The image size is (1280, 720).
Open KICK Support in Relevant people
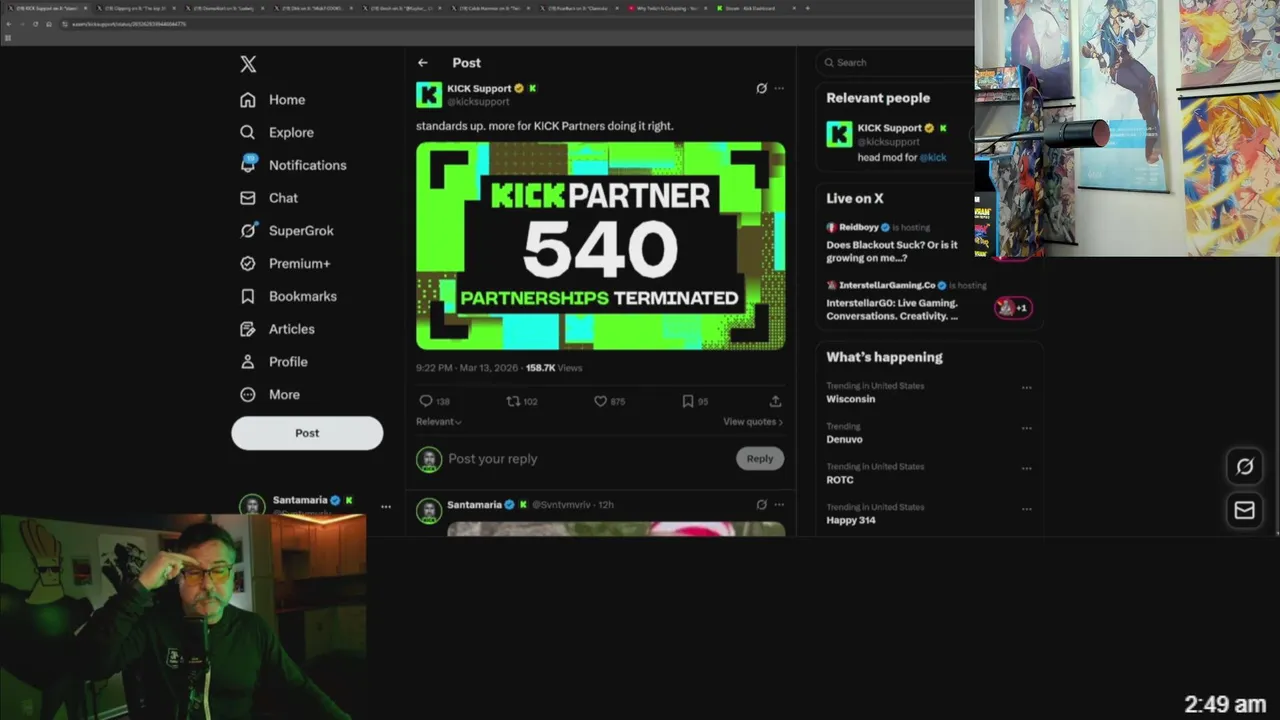click(x=889, y=128)
